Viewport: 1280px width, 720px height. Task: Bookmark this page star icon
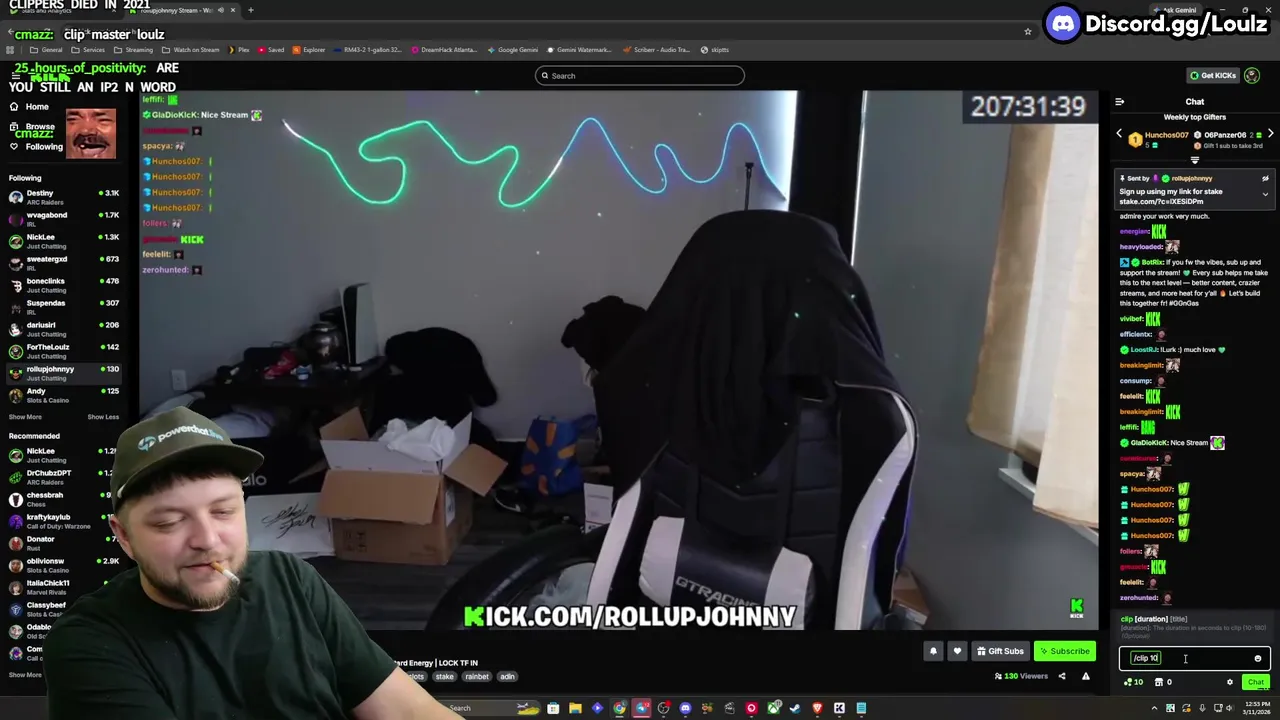coord(1027,32)
